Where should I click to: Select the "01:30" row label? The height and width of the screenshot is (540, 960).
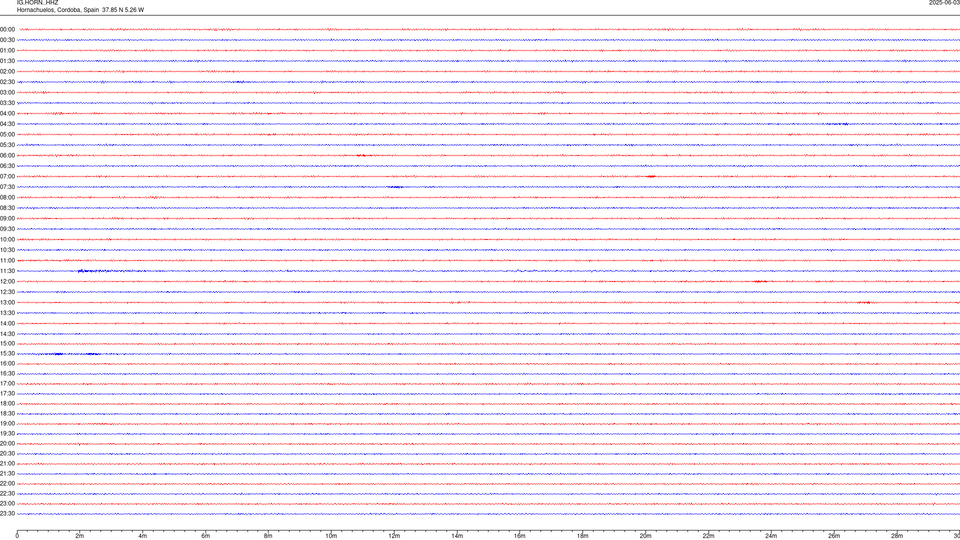coord(7,61)
